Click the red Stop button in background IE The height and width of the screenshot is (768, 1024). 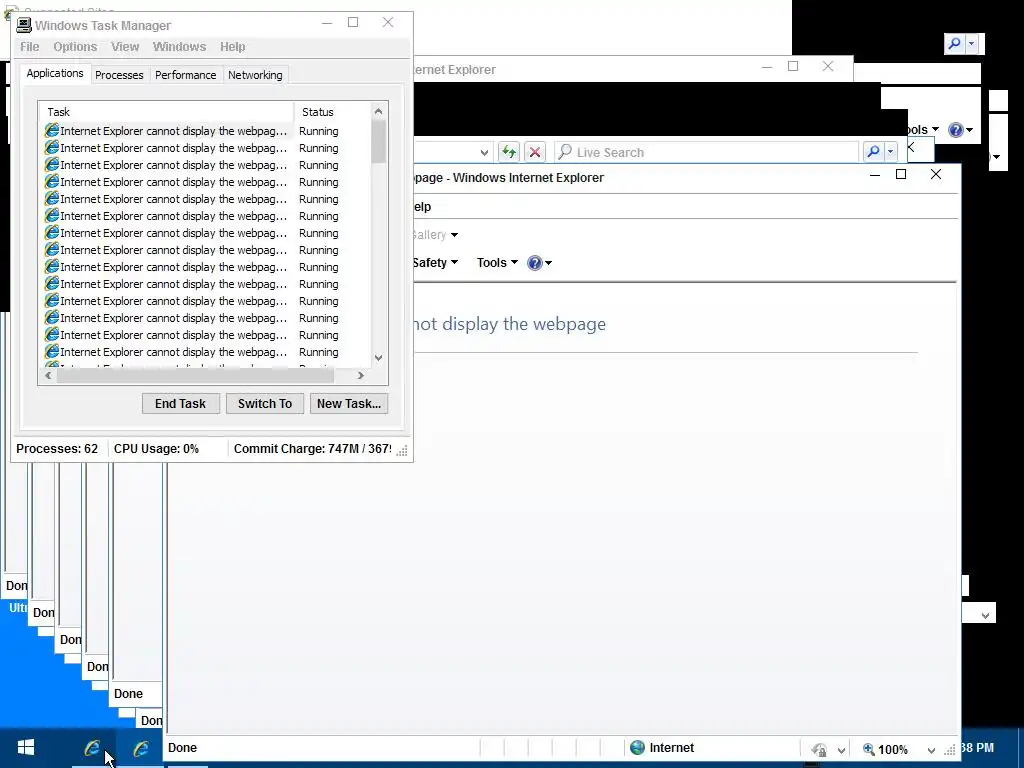535,152
